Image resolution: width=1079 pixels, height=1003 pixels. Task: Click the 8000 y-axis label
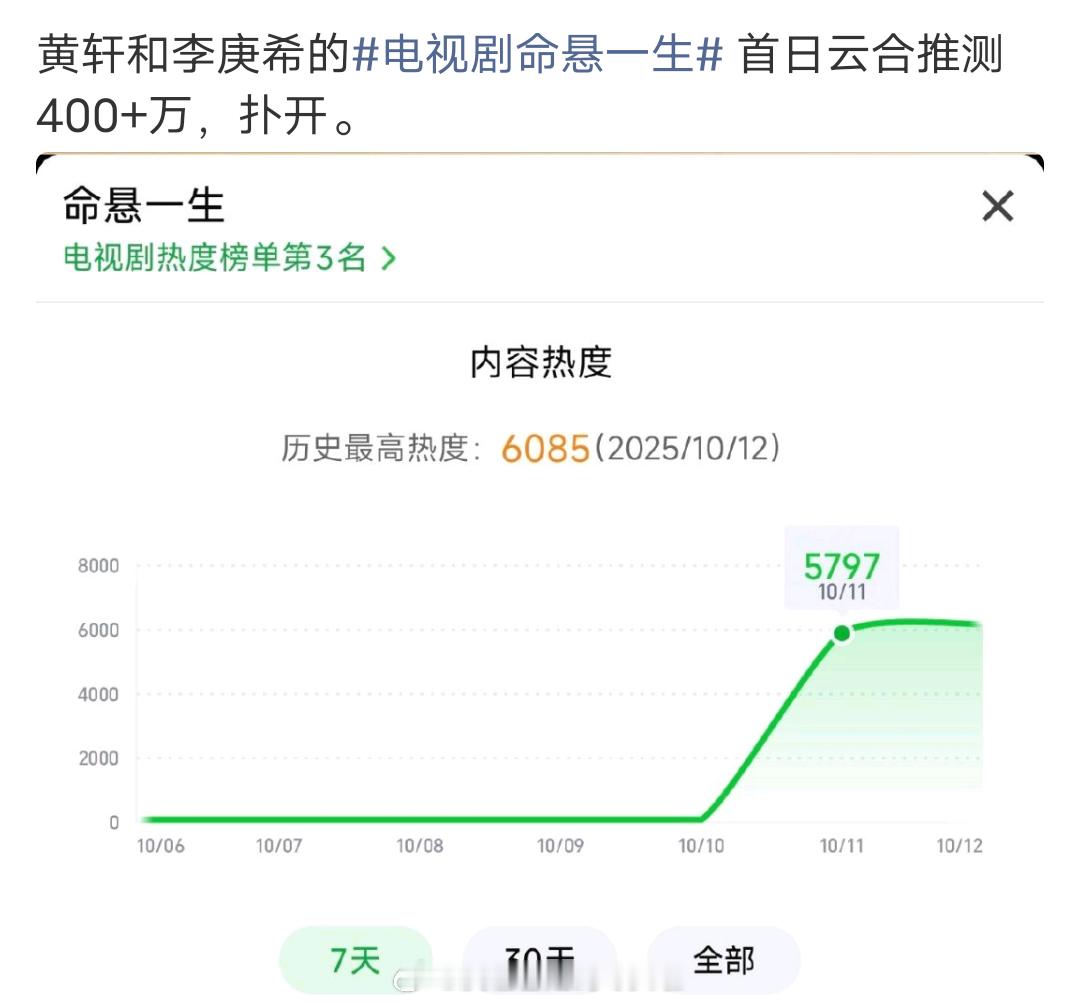coord(98,565)
